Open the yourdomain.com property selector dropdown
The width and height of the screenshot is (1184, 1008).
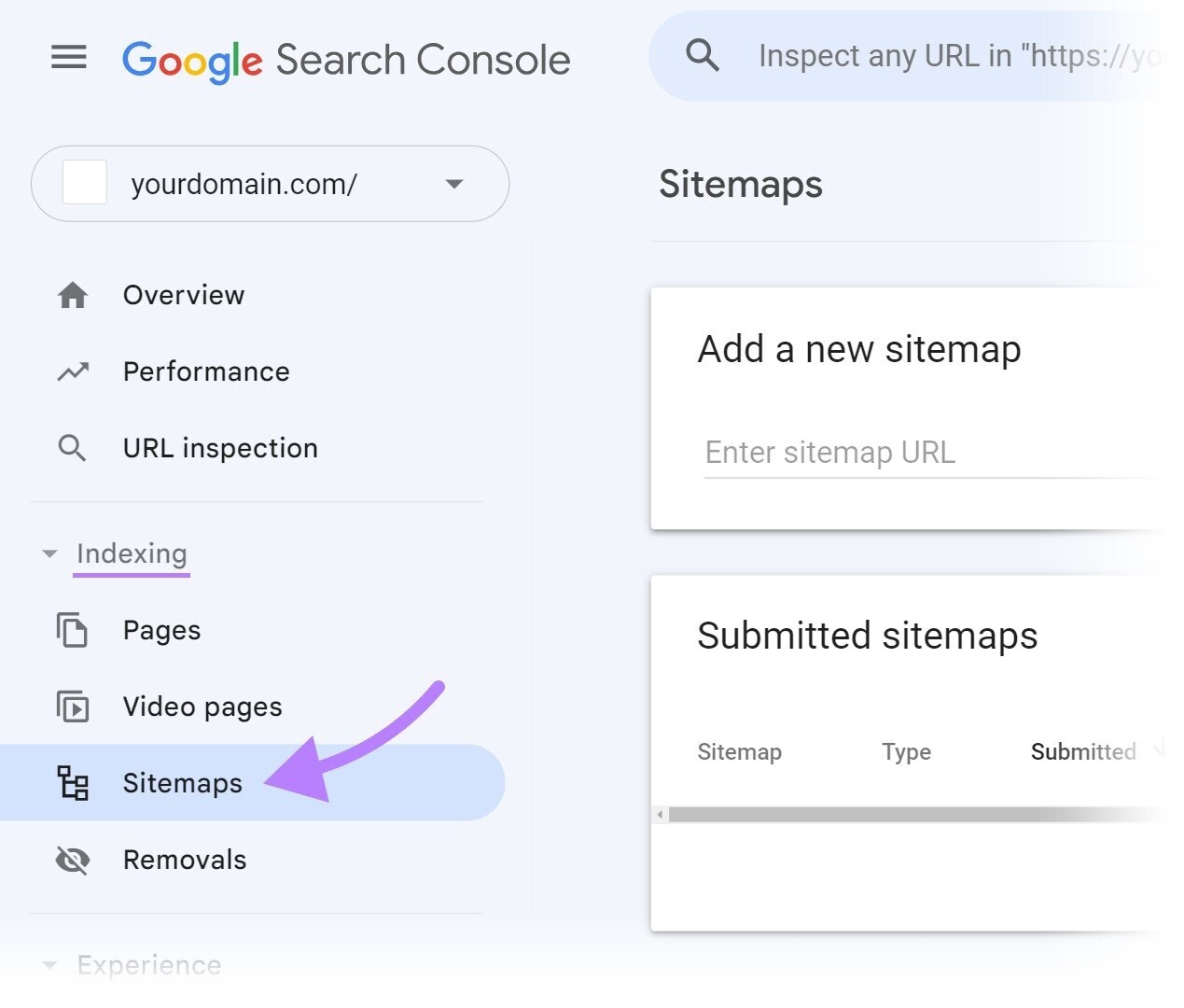454,185
